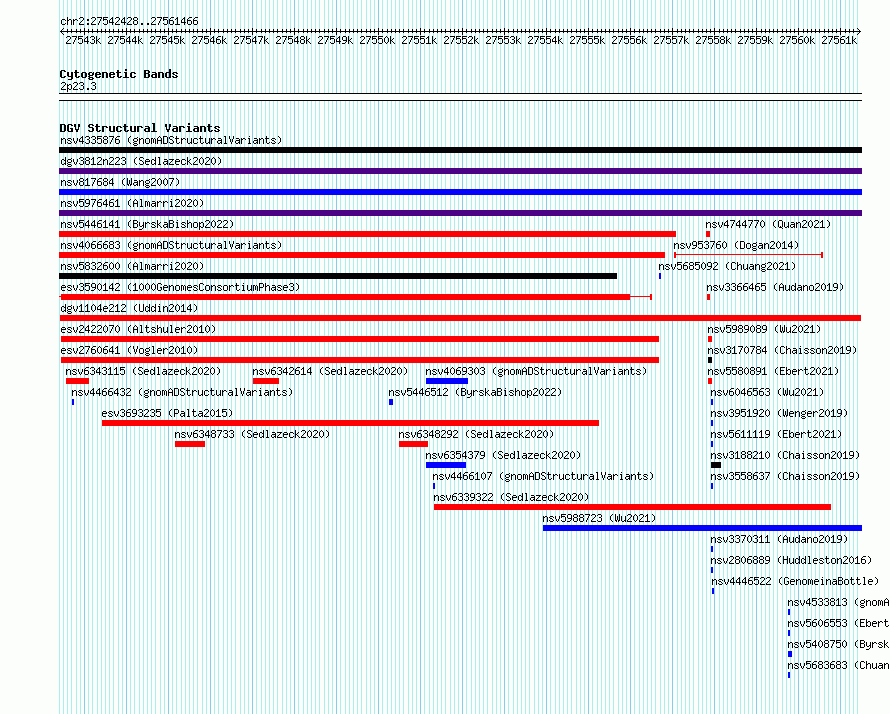Open nsv4069303 gnomADStructuralVariants label
The height and width of the screenshot is (714, 890).
pos(537,371)
